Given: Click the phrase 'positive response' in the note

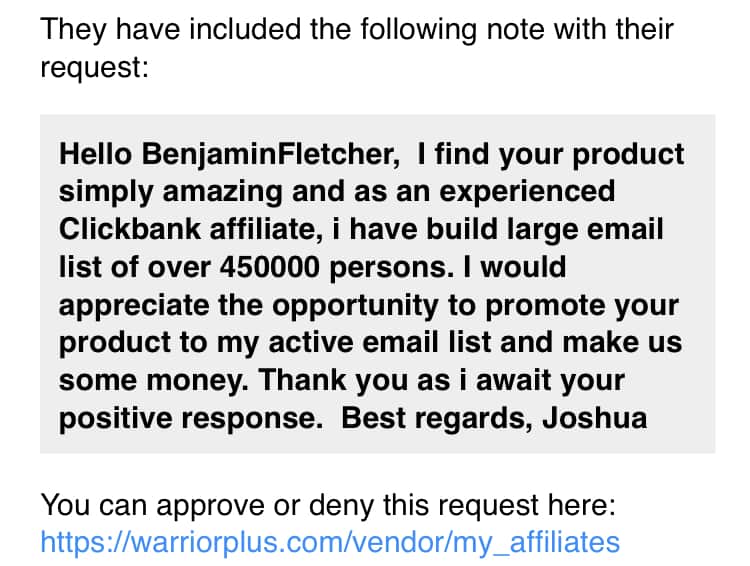Looking at the screenshot, I should click(x=191, y=419).
